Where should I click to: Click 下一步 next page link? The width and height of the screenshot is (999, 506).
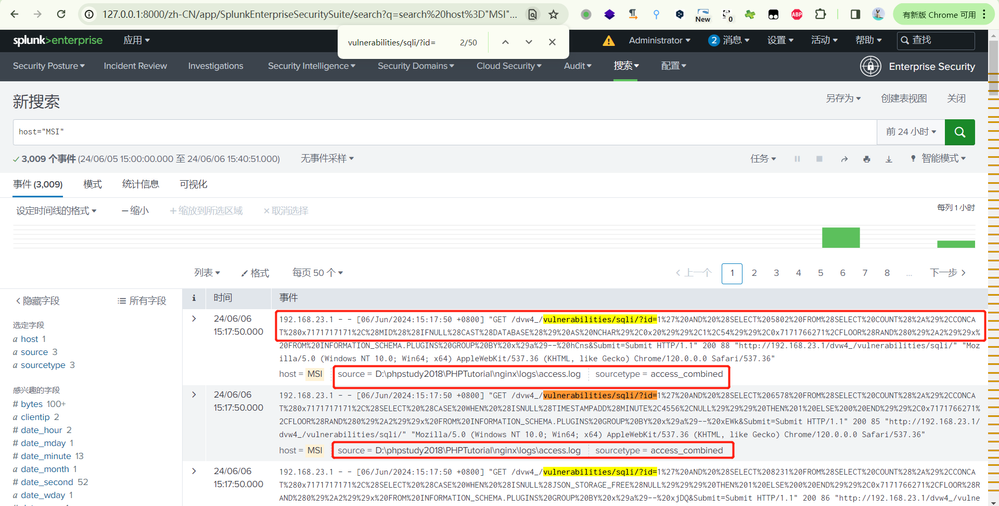click(948, 273)
